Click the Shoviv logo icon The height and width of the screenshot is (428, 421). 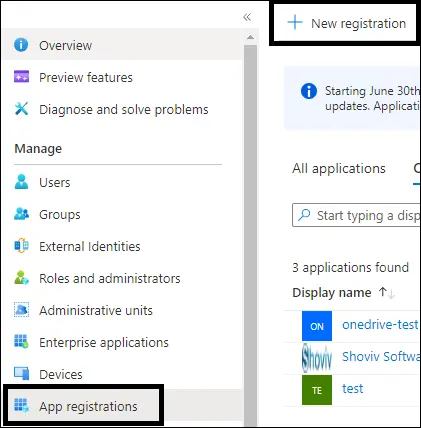pos(317,358)
